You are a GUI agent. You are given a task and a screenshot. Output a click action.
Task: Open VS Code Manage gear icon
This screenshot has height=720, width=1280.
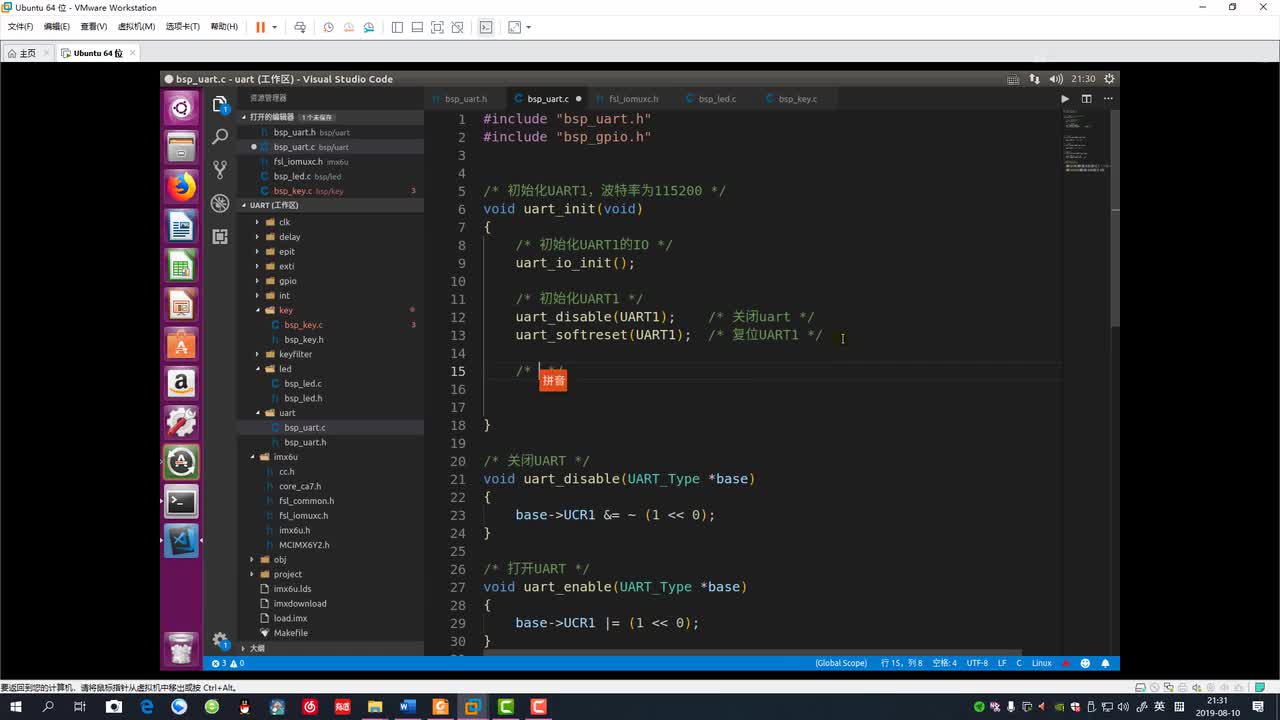tap(220, 640)
